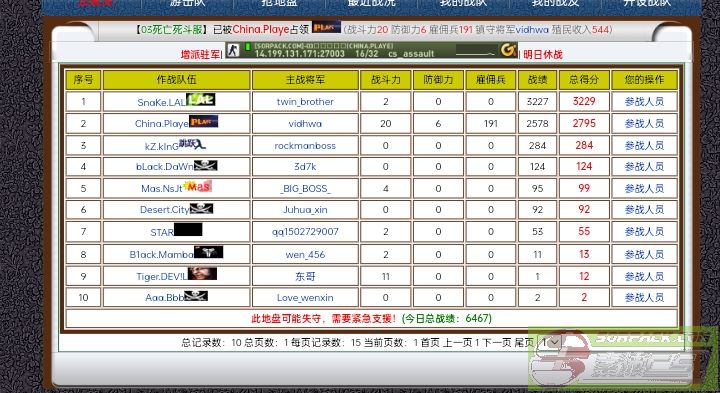The width and height of the screenshot is (720, 393).
Task: Click the black logo beside STAR
Action: pyautogui.click(x=188, y=229)
